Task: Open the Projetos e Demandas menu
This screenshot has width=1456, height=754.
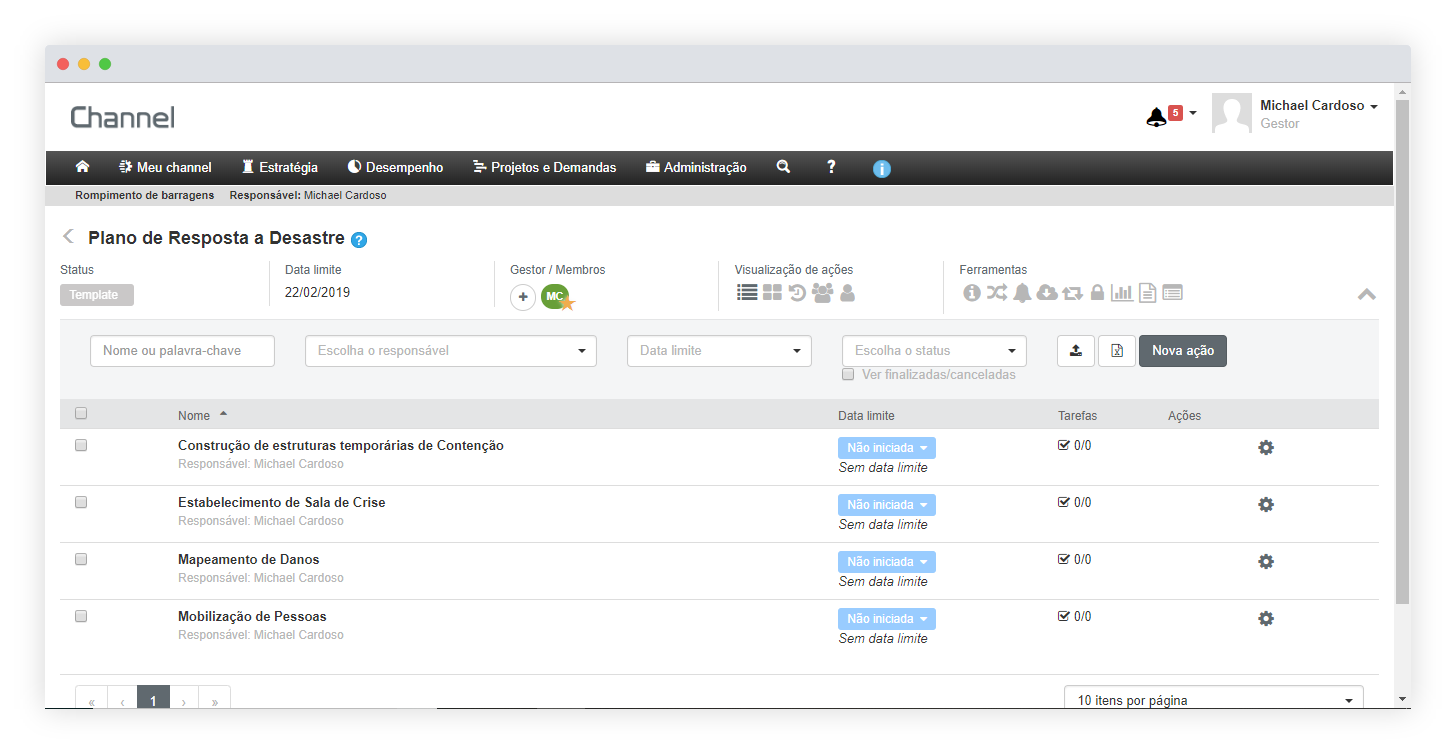Action: click(x=544, y=167)
